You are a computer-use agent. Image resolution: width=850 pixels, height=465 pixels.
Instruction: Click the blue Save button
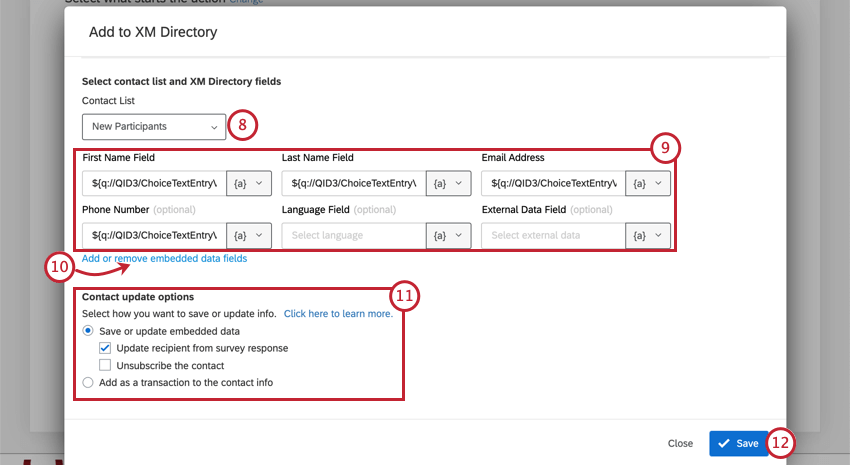[x=738, y=443]
